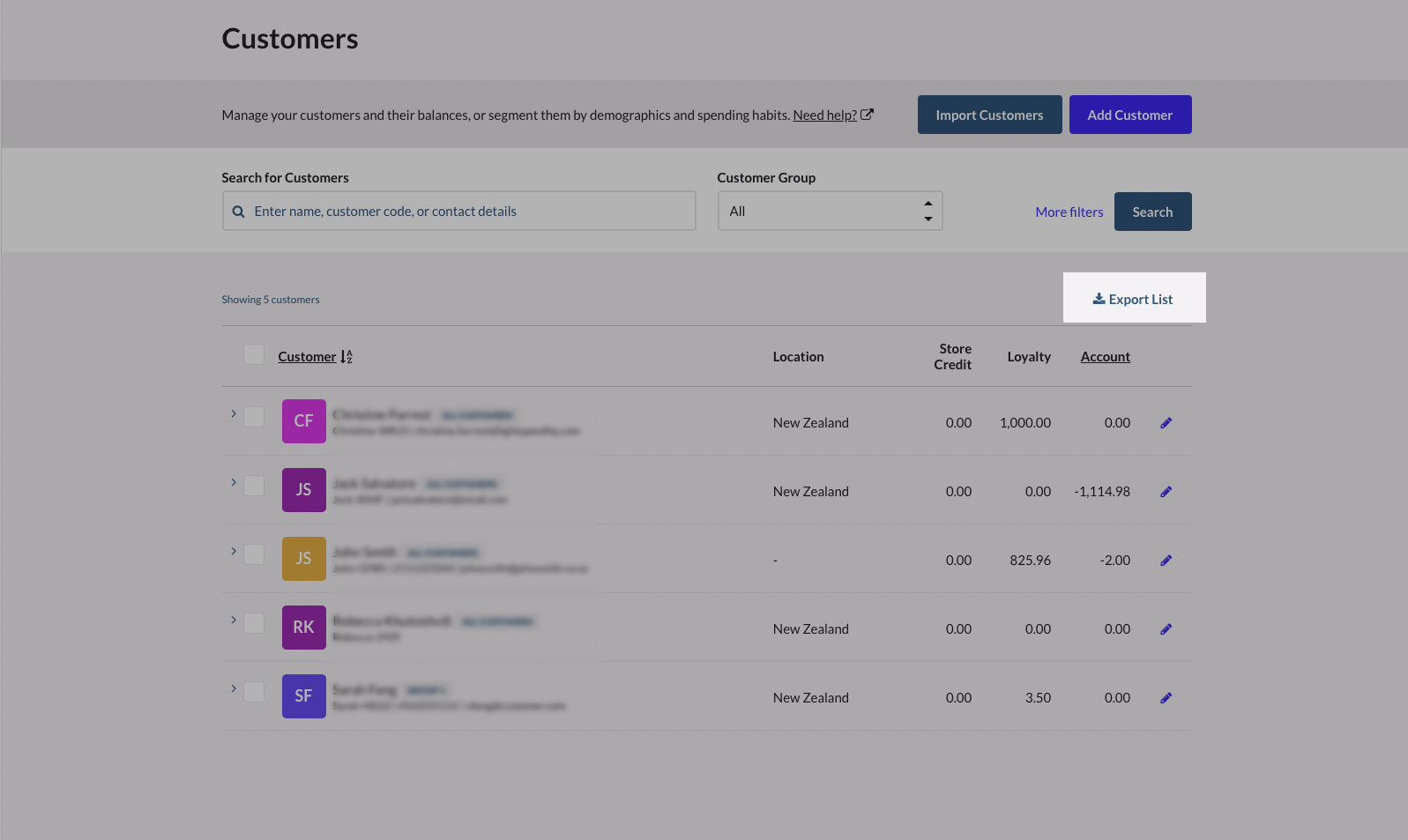Sort by the Customer column header
This screenshot has height=840, width=1408.
click(307, 357)
